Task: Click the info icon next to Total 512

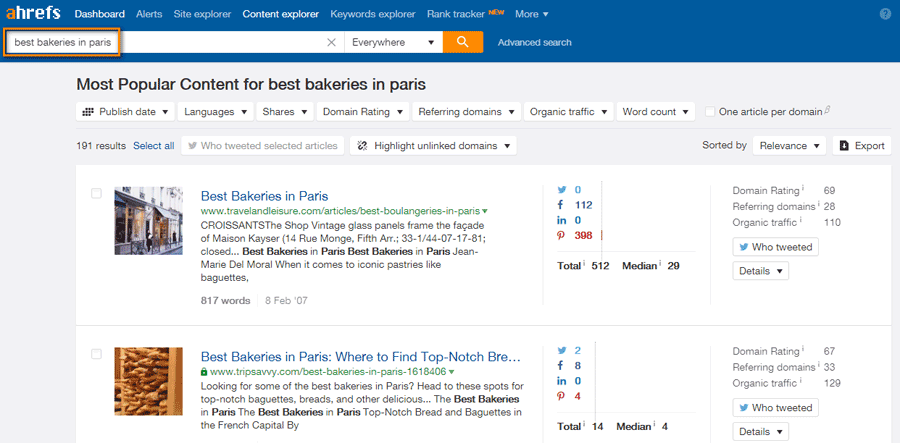Action: click(584, 264)
